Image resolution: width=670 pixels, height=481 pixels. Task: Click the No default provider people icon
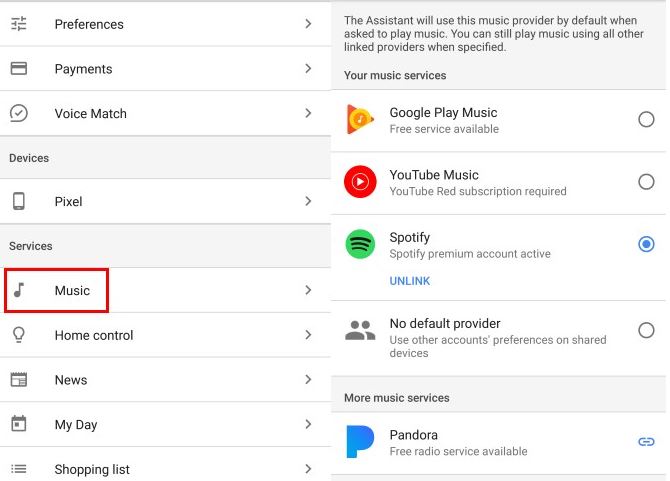[x=360, y=331]
